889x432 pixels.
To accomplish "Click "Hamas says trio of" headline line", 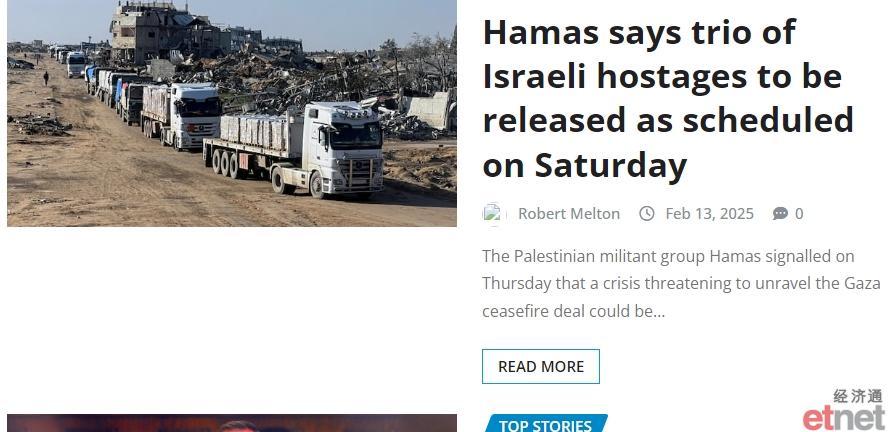I will pos(639,32).
